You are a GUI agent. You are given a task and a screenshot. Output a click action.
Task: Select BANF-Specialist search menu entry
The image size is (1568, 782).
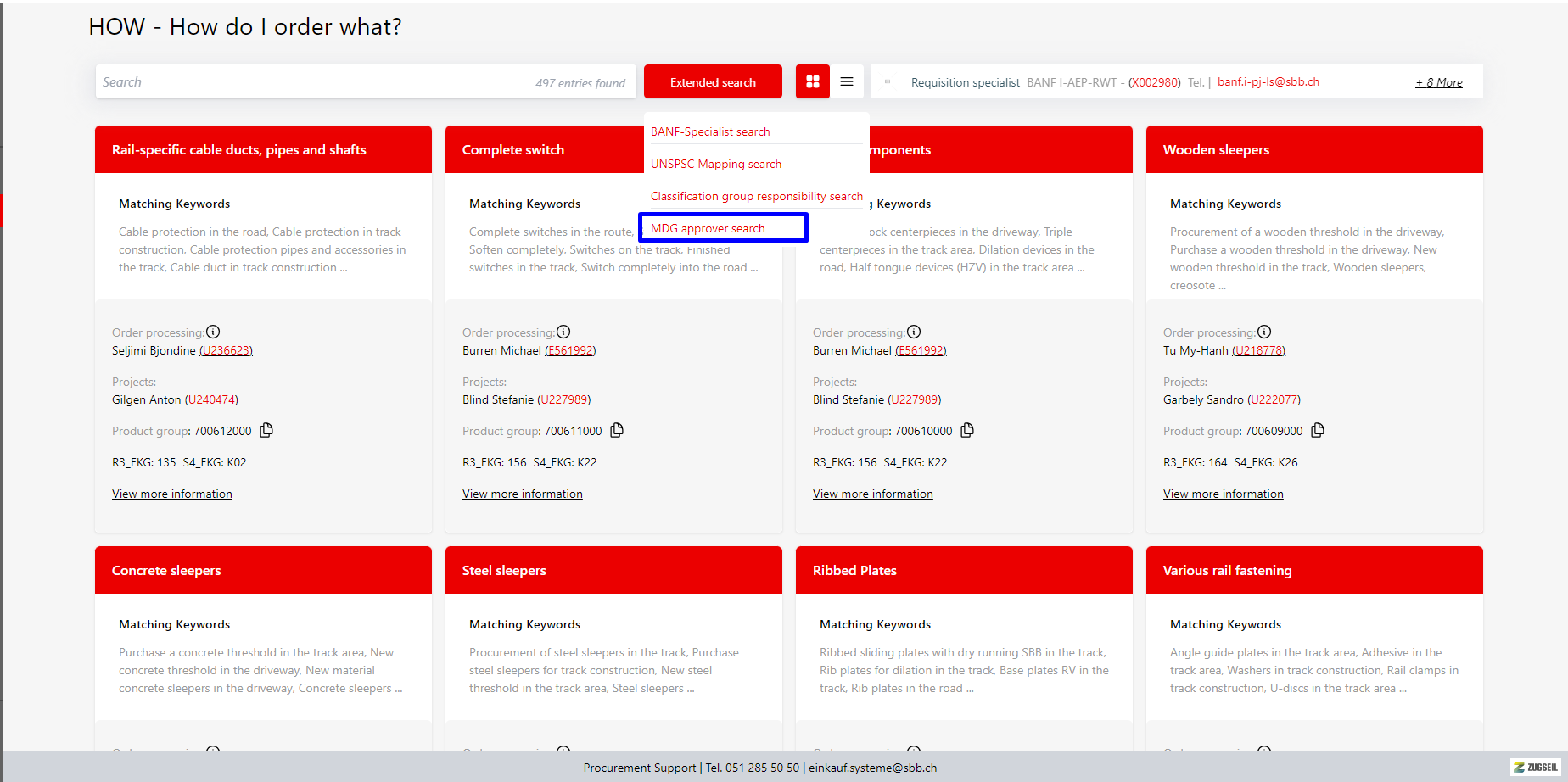[710, 131]
